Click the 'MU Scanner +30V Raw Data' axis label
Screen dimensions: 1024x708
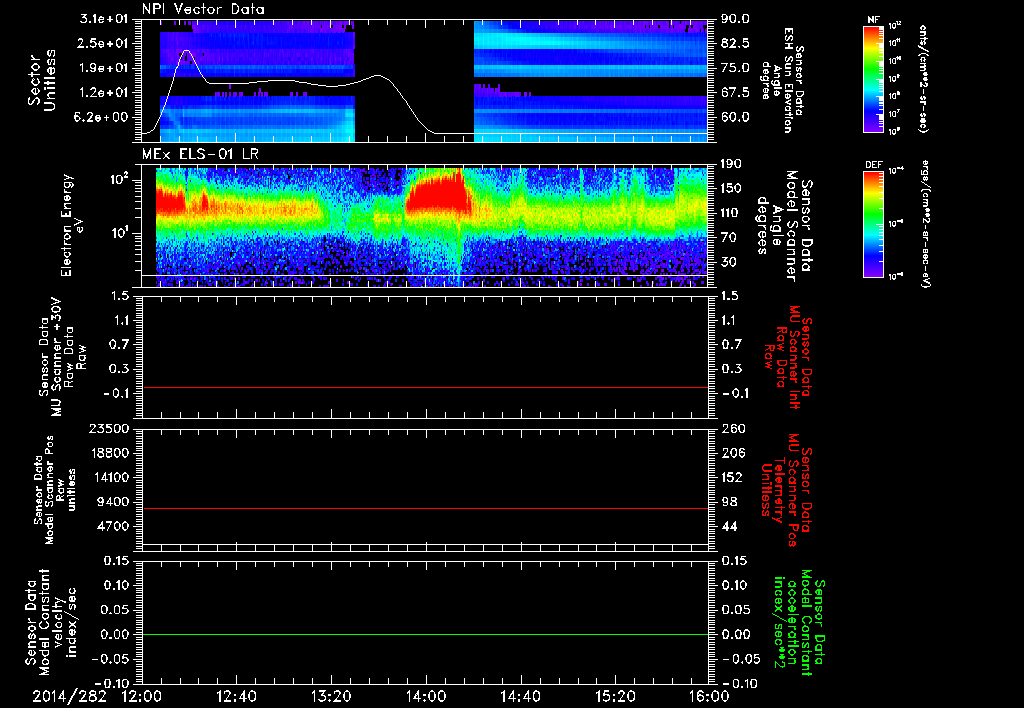(x=62, y=357)
